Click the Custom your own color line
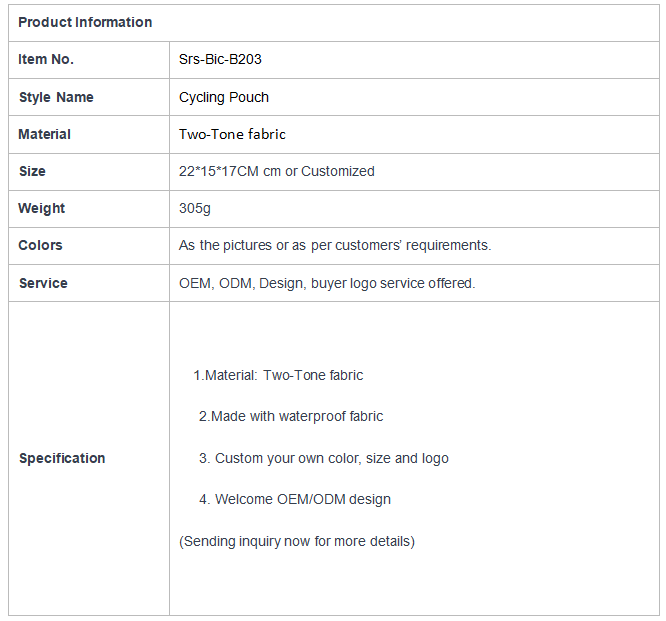The width and height of the screenshot is (666, 621). coord(324,458)
